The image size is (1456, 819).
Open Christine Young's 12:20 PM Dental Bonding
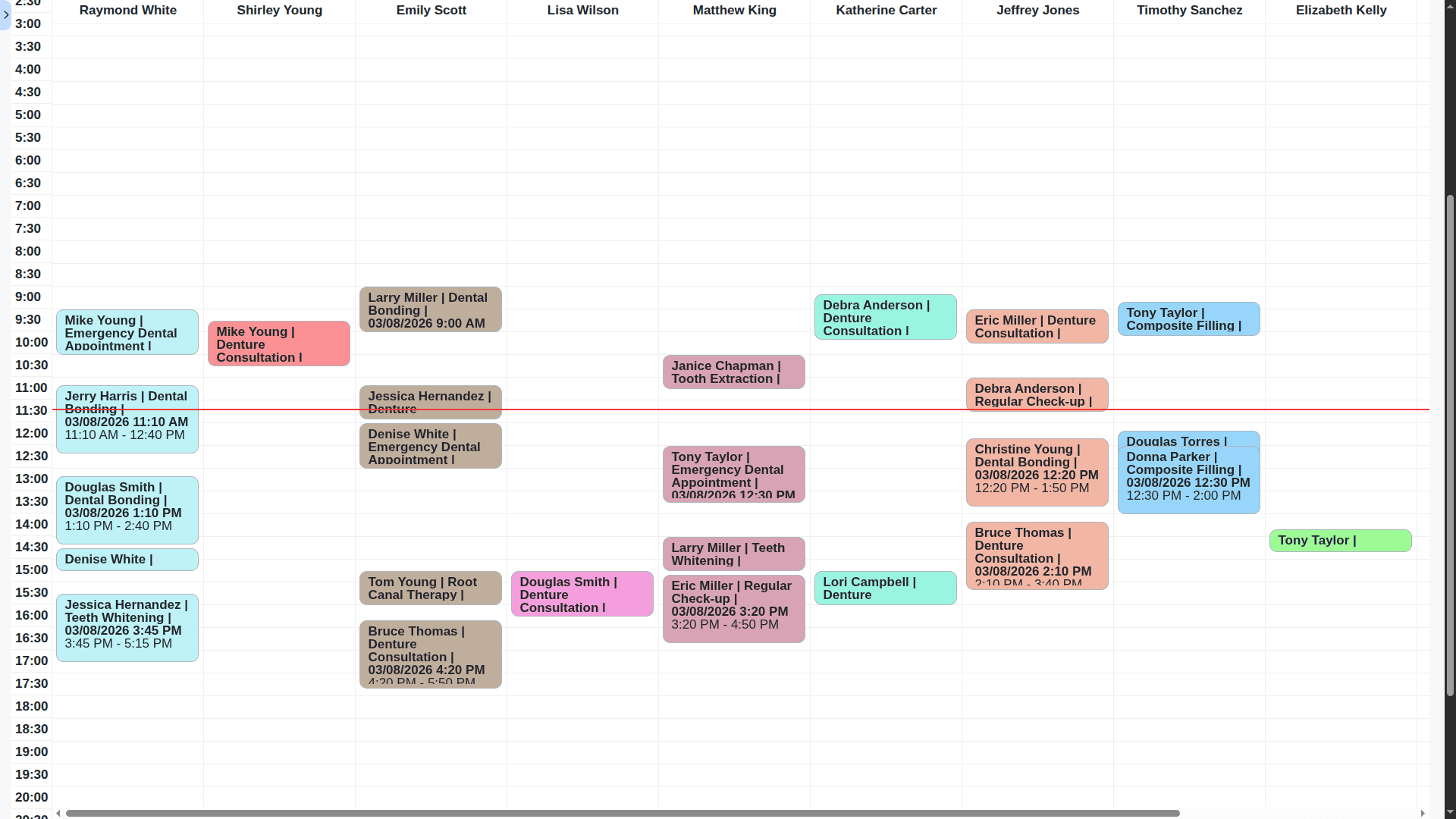click(1037, 472)
